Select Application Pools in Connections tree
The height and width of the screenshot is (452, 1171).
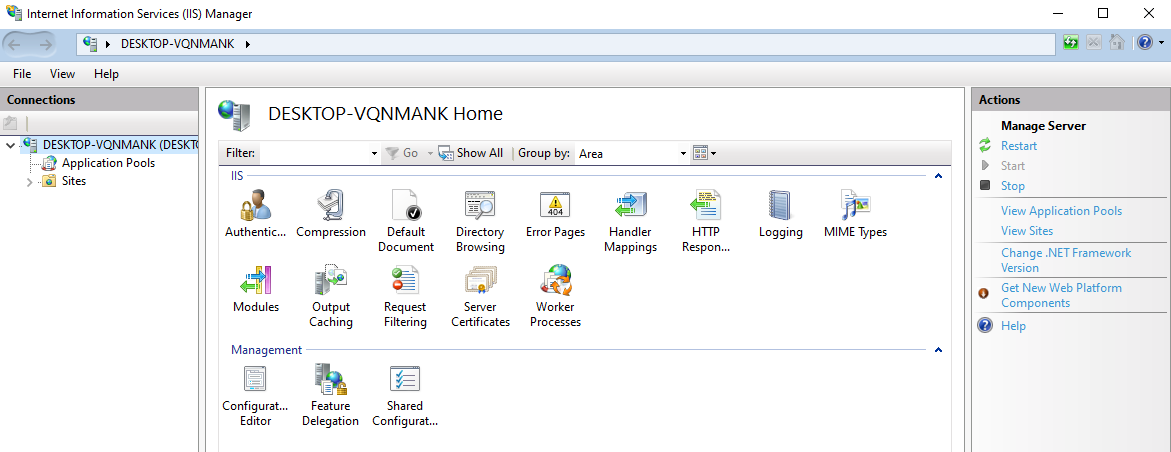[x=108, y=163]
